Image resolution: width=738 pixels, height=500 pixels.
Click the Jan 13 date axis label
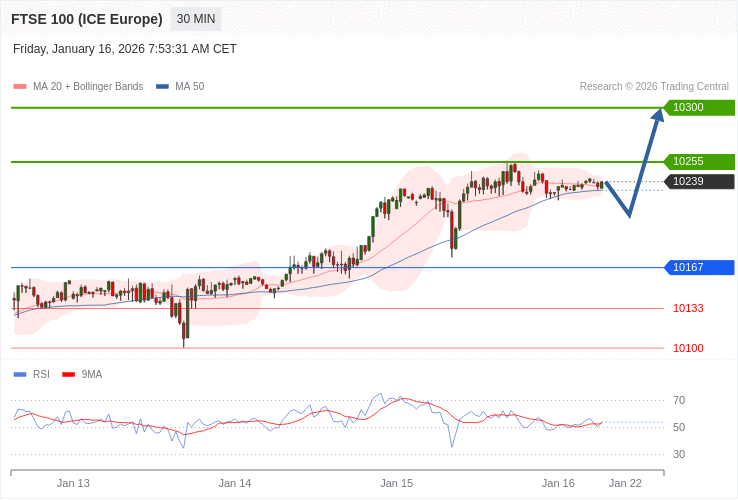point(73,484)
